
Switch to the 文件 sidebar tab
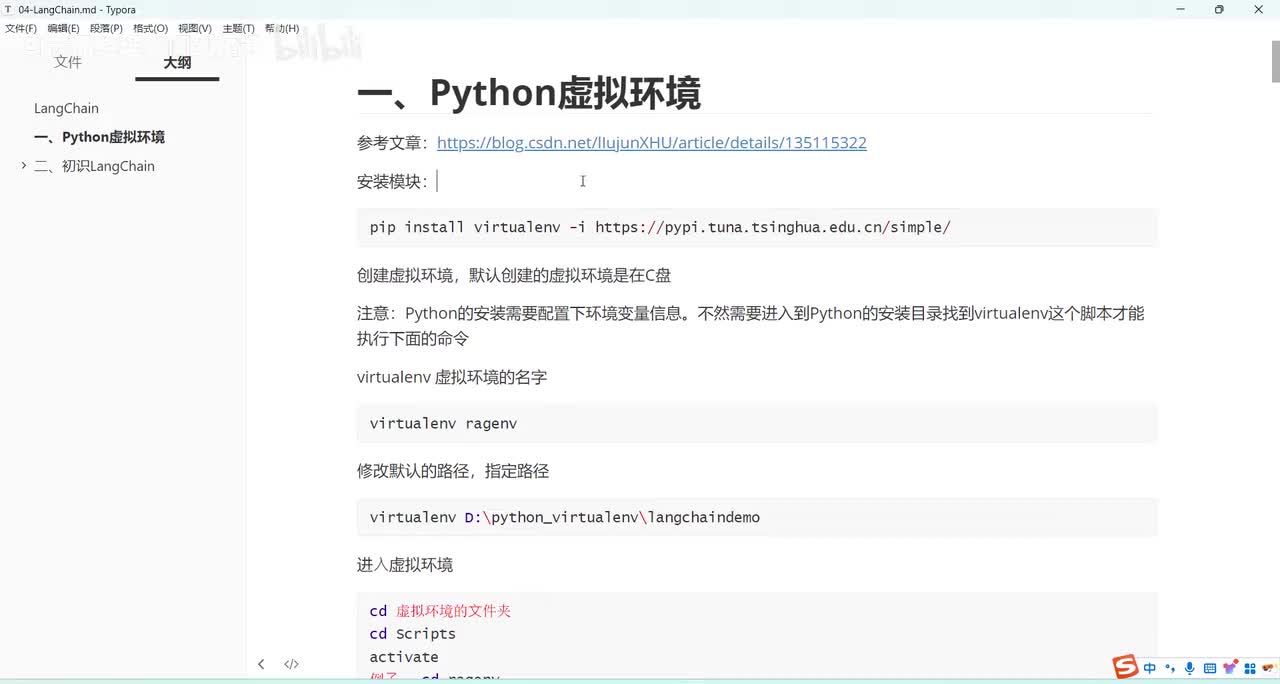68,62
